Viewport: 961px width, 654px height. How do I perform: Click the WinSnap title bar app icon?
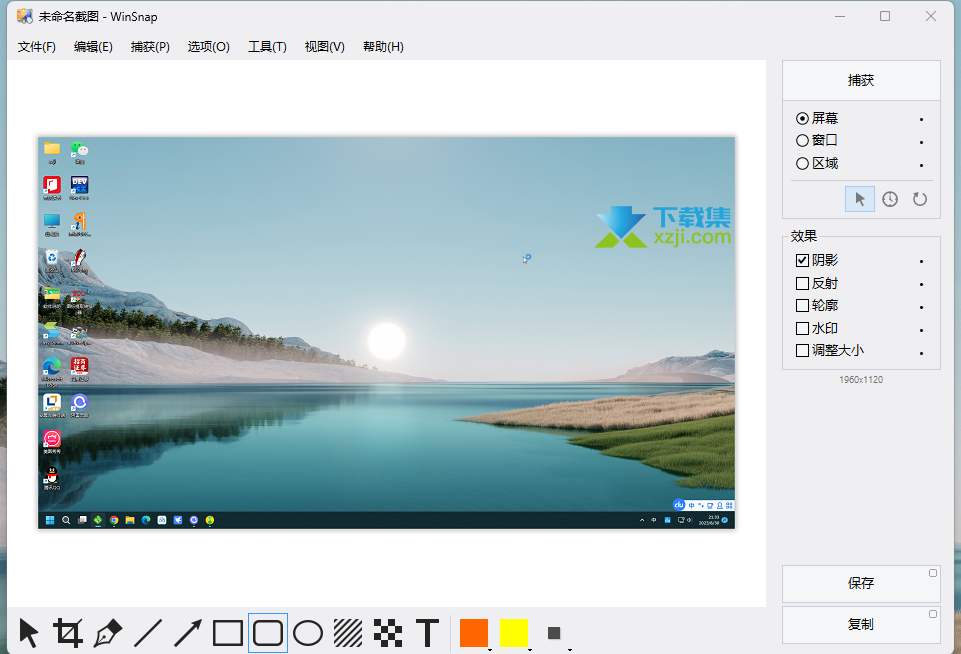tap(25, 17)
